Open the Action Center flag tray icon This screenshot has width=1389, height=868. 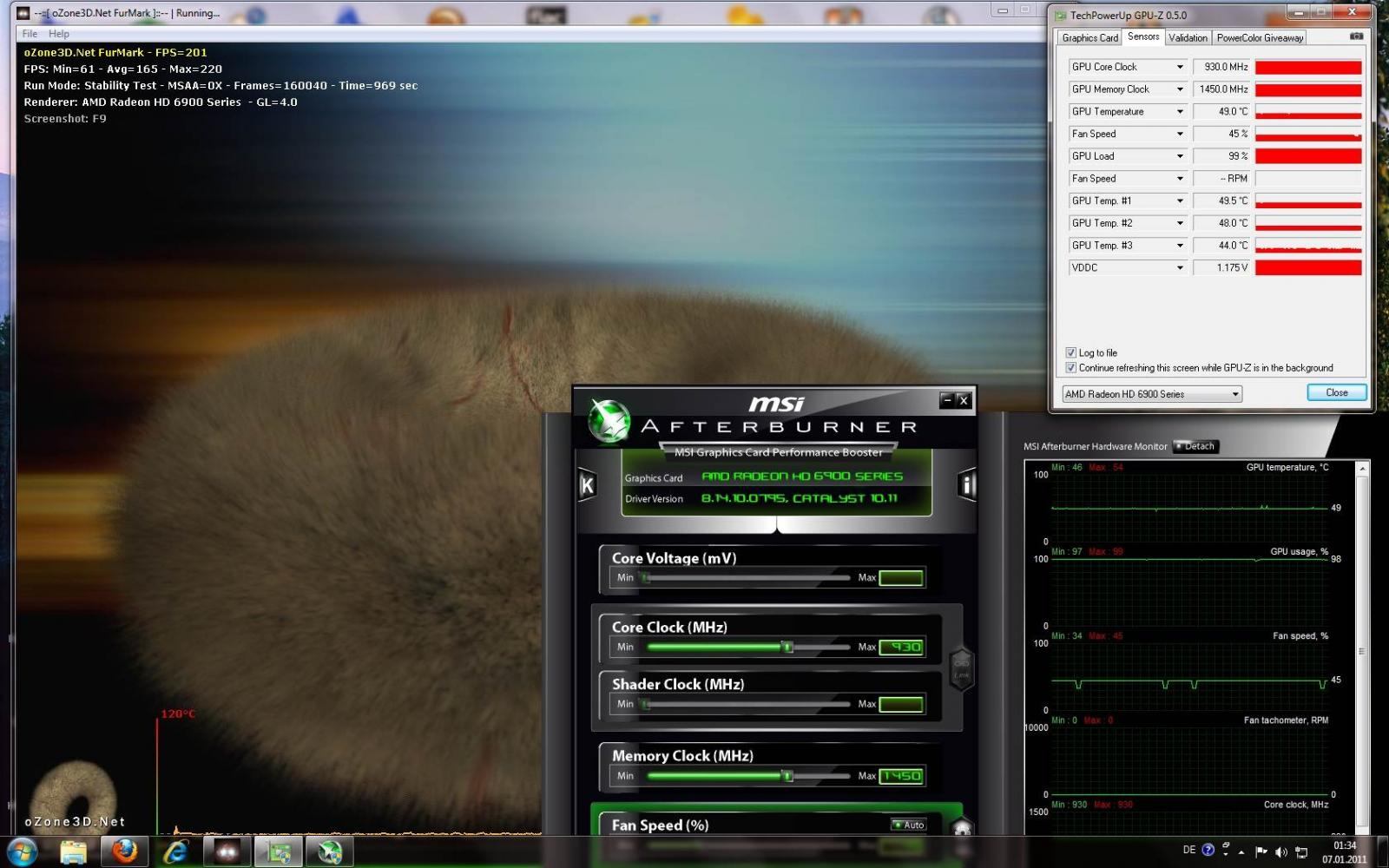[1261, 852]
